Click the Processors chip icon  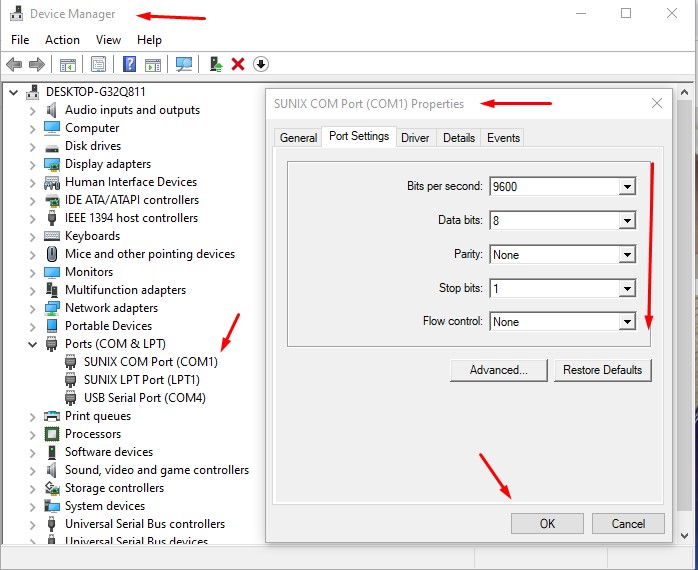tap(52, 434)
